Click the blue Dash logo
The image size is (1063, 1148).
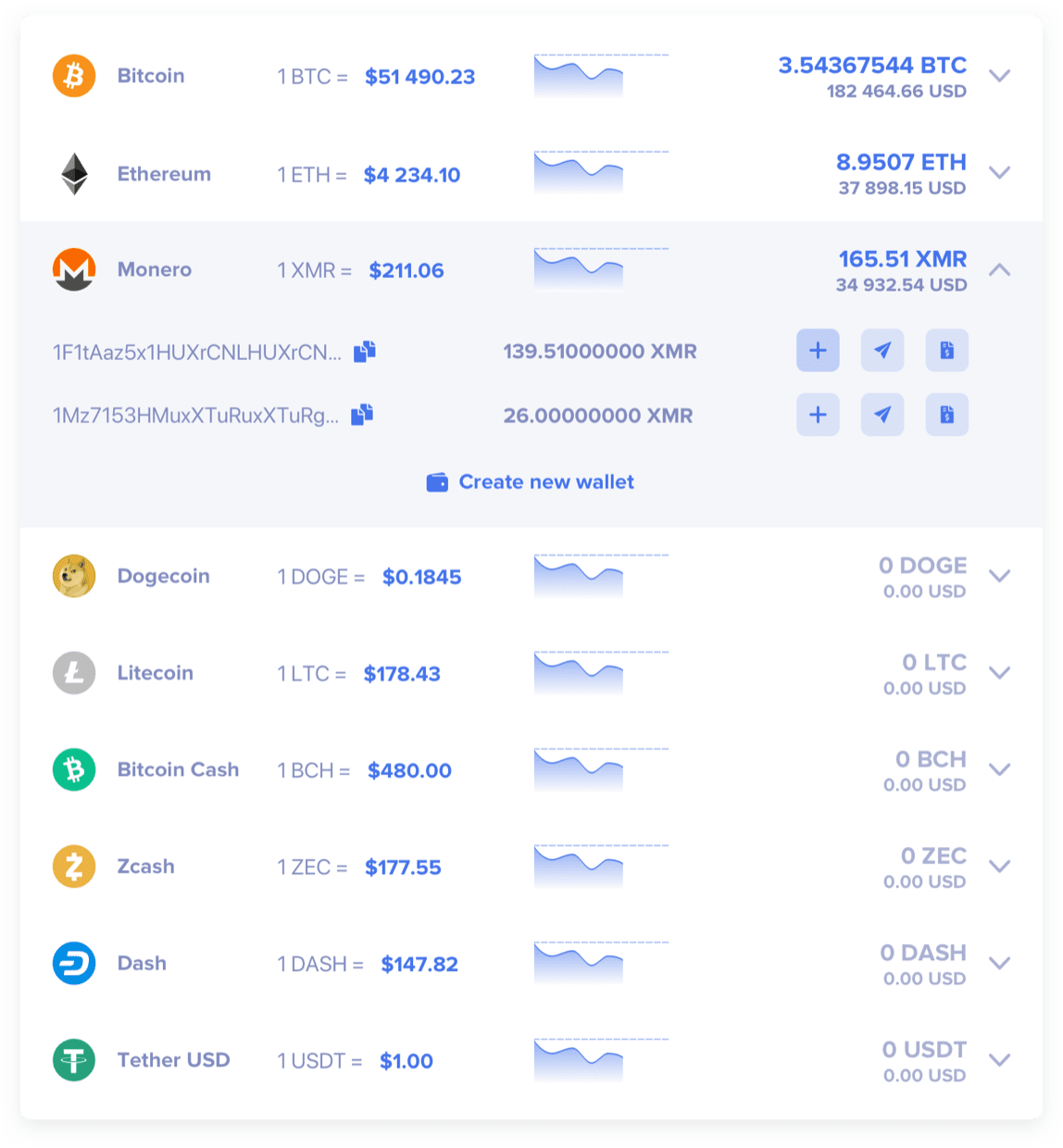coord(74,963)
